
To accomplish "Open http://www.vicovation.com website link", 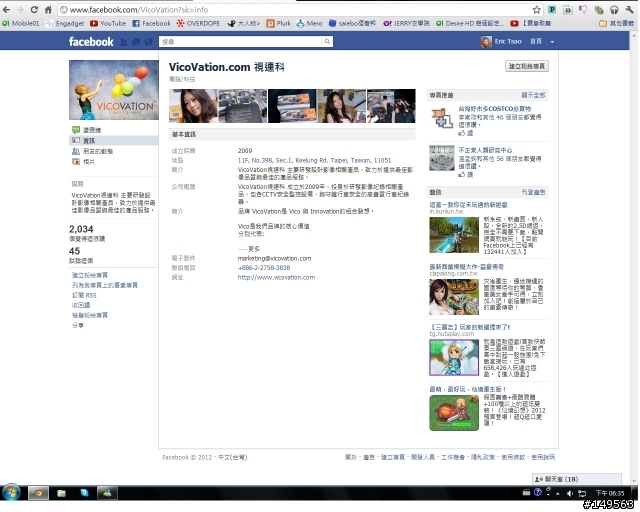I will 276,278.
